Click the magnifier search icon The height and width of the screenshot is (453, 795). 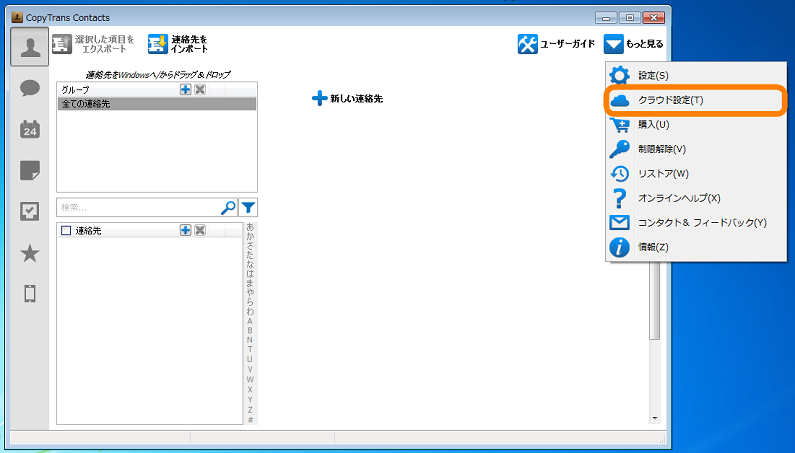pyautogui.click(x=229, y=207)
